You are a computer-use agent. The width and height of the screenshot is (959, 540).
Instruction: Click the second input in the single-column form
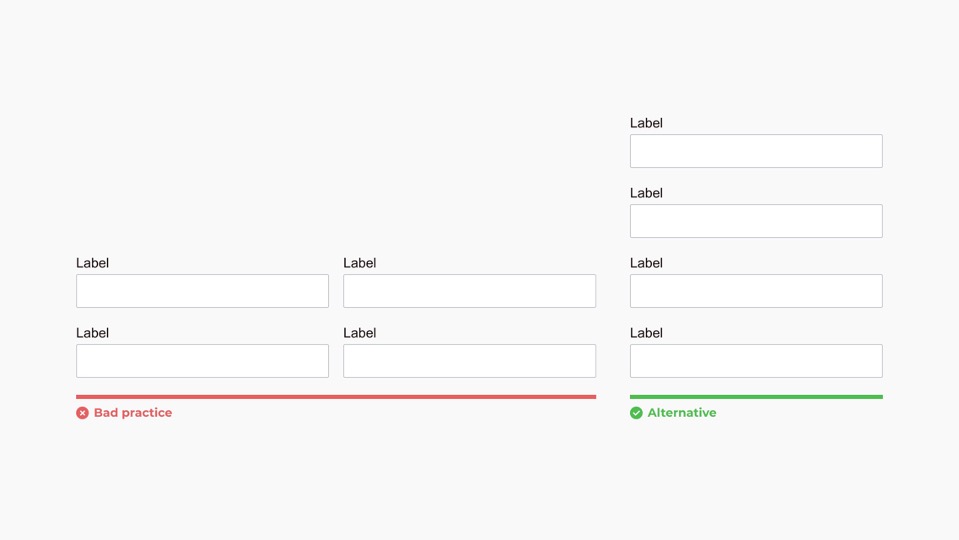[x=756, y=221]
